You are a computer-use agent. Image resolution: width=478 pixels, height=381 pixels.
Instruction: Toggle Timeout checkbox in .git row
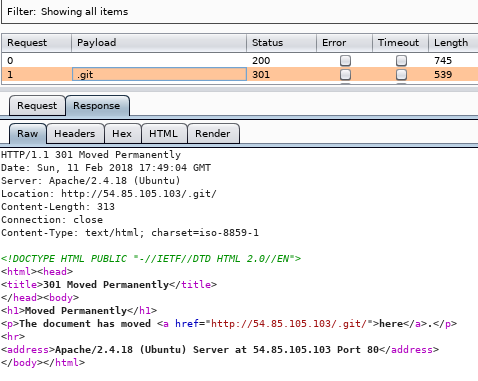click(401, 74)
